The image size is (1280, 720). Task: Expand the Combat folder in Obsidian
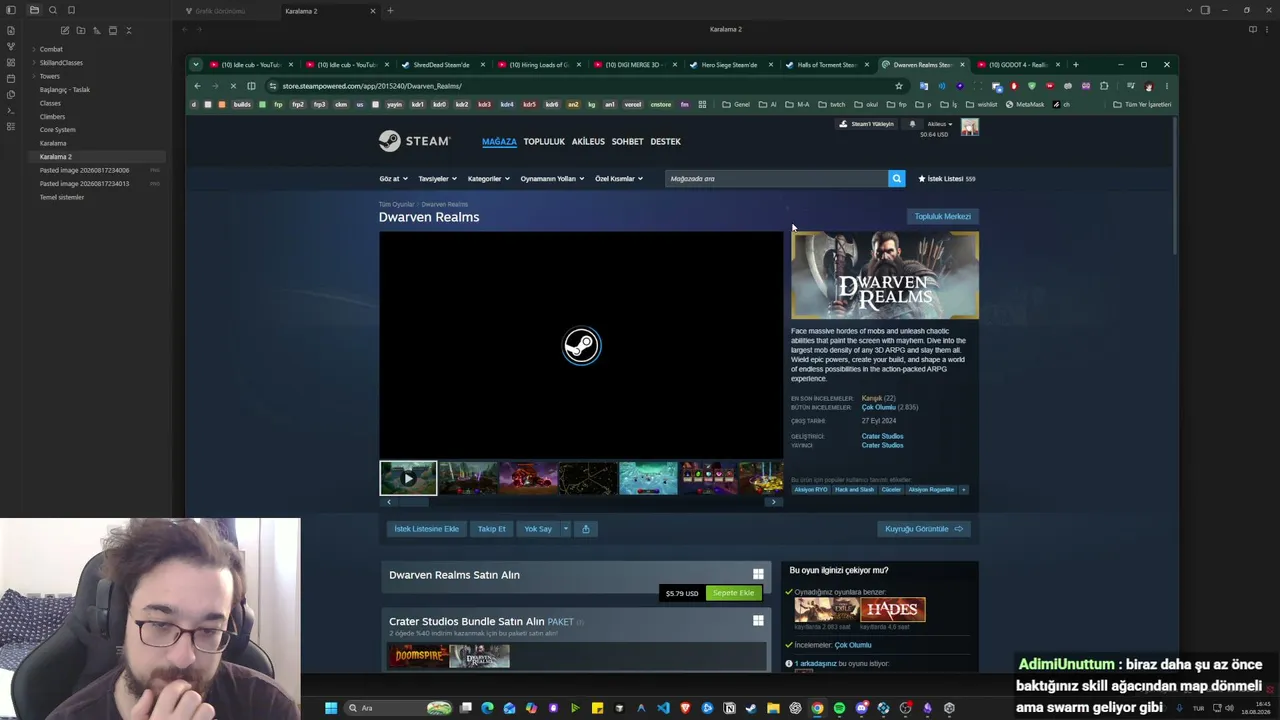click(51, 49)
